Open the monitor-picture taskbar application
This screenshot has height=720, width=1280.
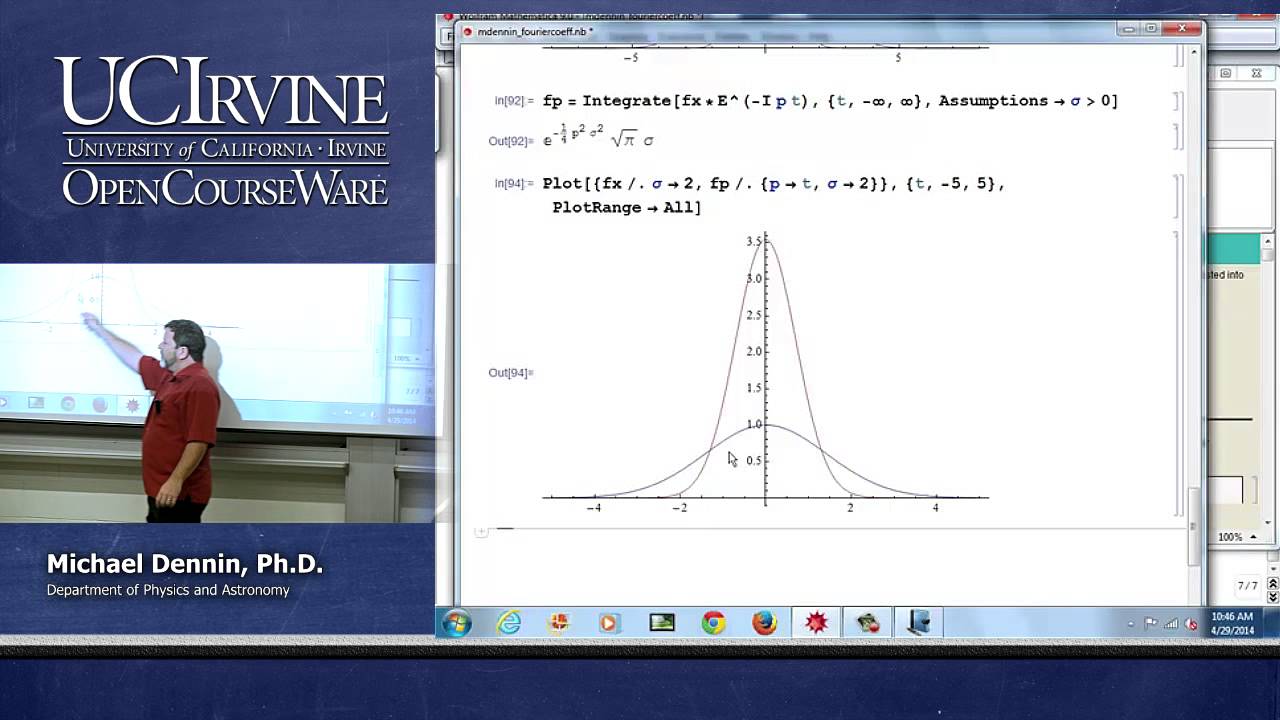[662, 623]
